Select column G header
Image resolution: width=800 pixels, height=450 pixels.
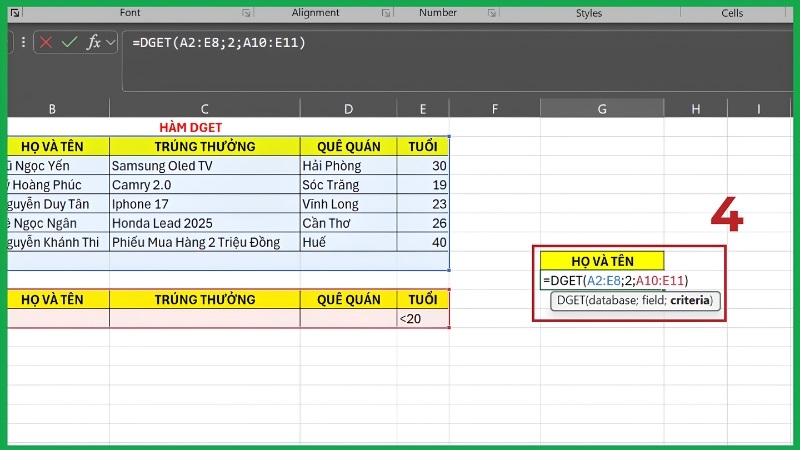[x=602, y=109]
